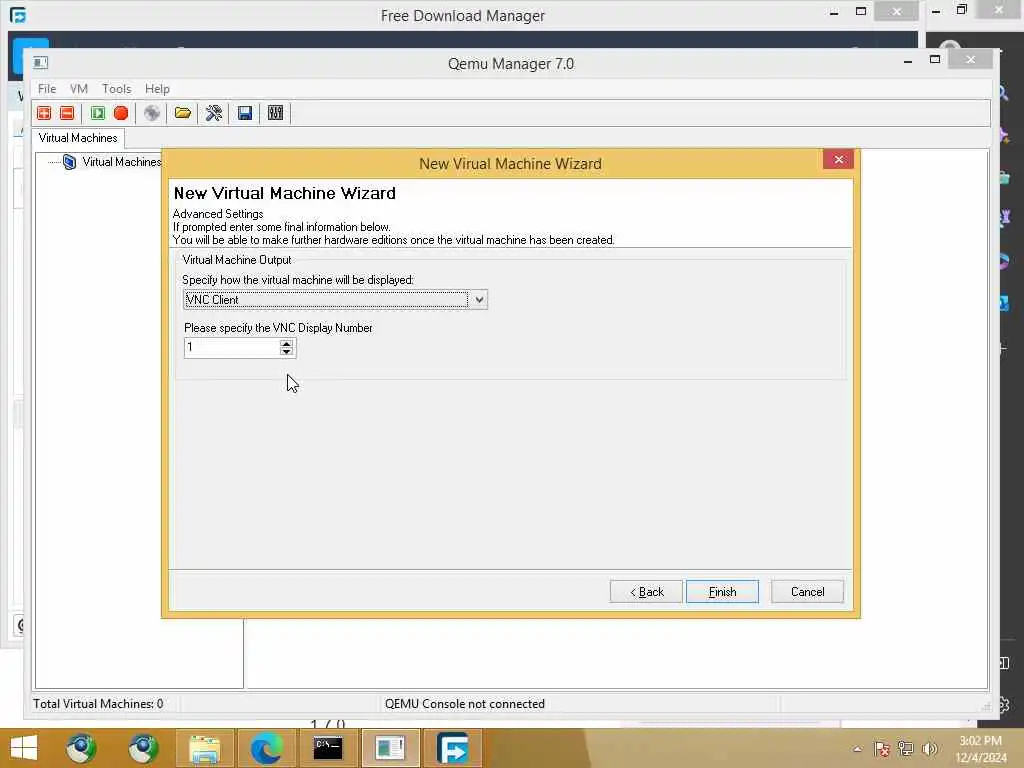Click the red plus new VM icon
This screenshot has width=1024, height=768.
coord(44,113)
